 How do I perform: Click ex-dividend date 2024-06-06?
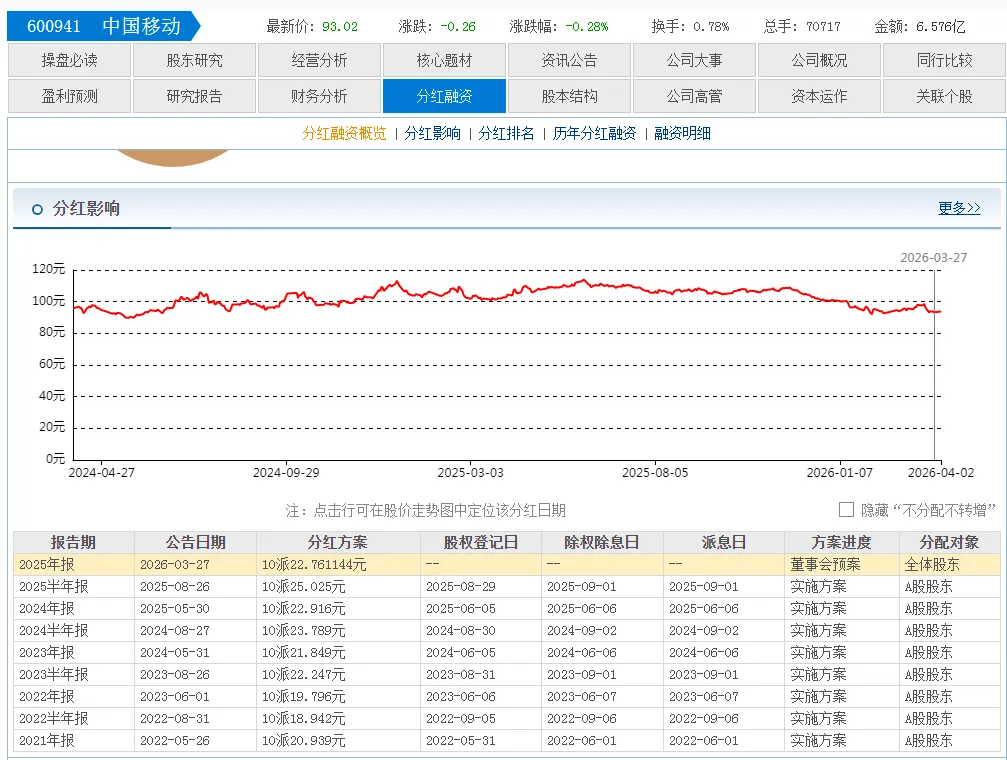[582, 653]
